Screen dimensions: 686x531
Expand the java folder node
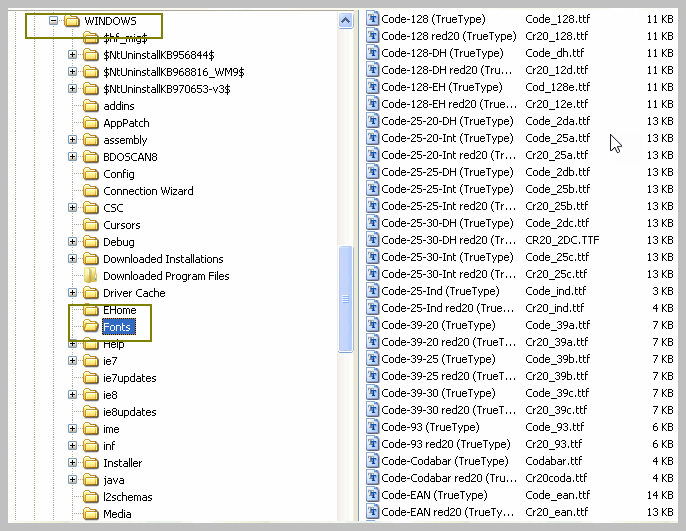pos(73,480)
